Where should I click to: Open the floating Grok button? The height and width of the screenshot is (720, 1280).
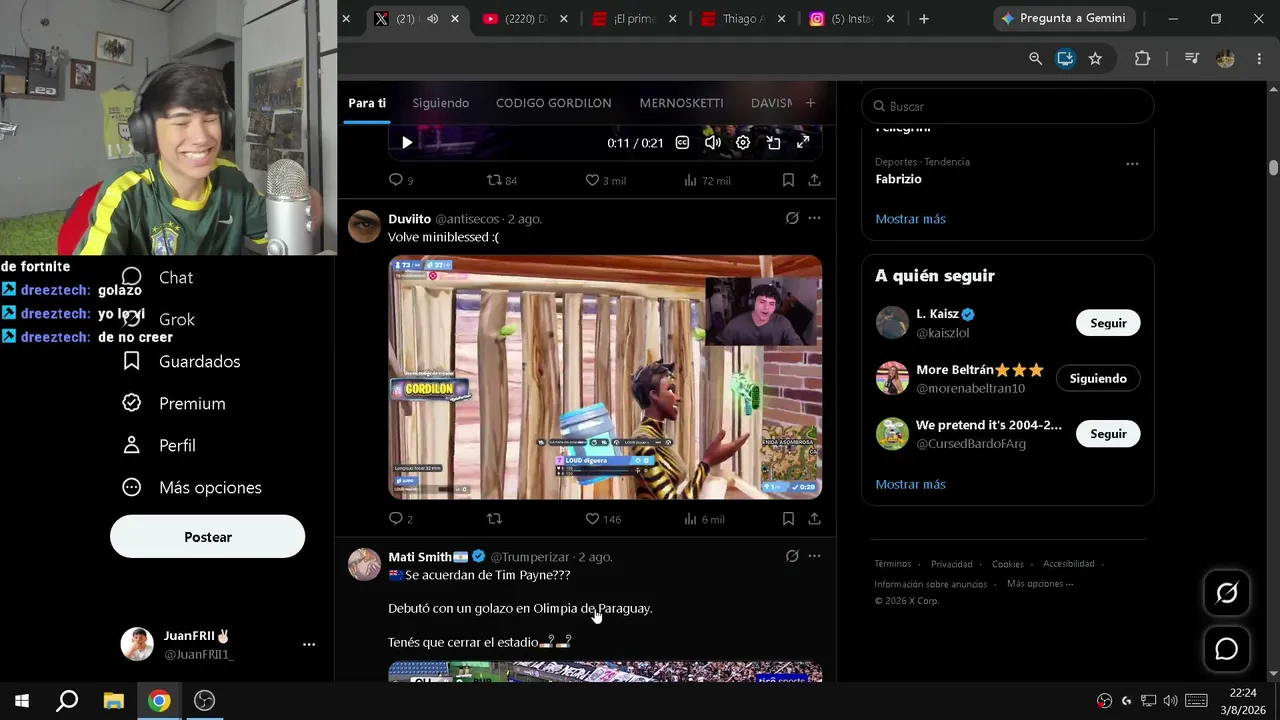(x=1226, y=593)
